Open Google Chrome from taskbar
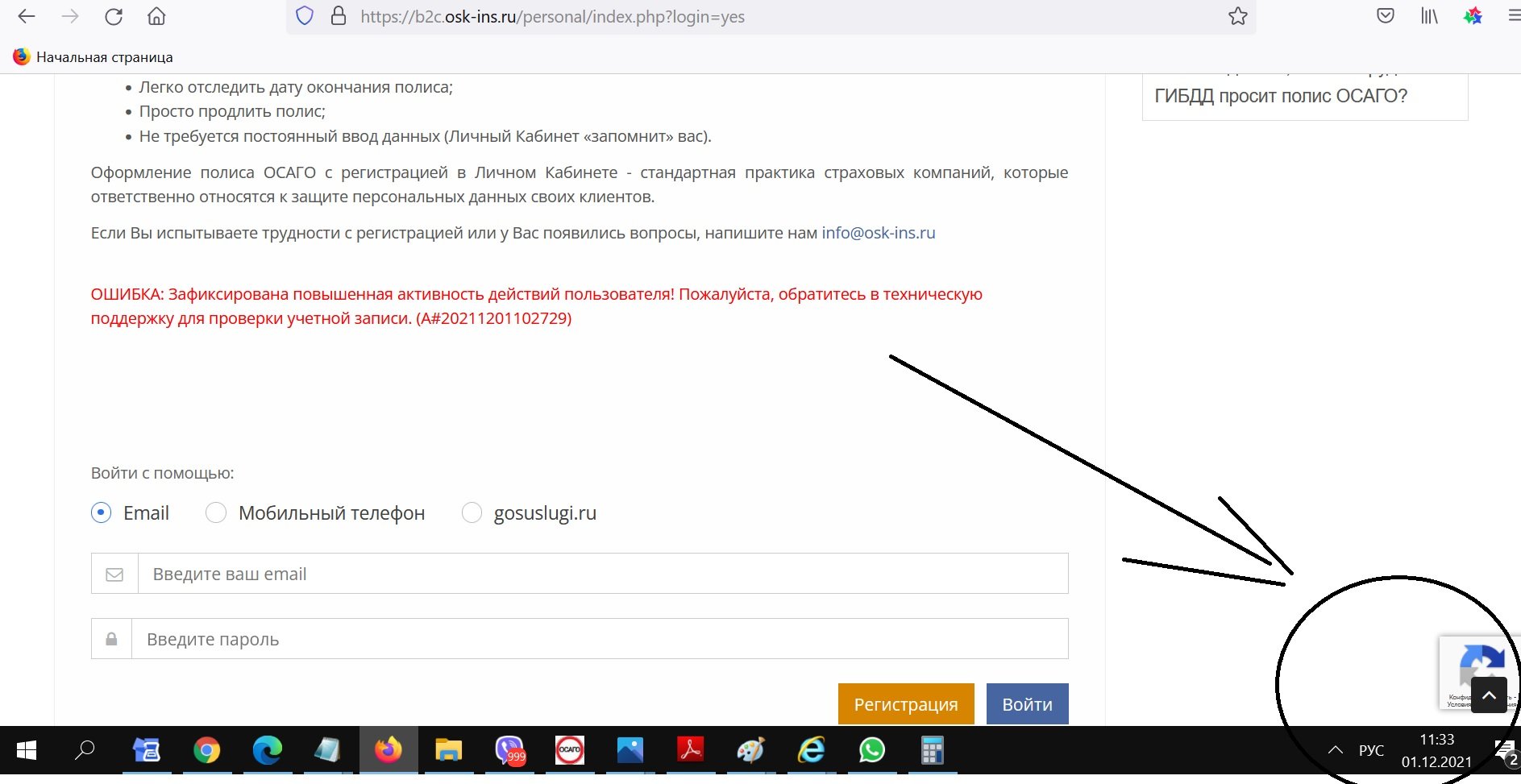Image resolution: width=1521 pixels, height=784 pixels. coord(207,750)
